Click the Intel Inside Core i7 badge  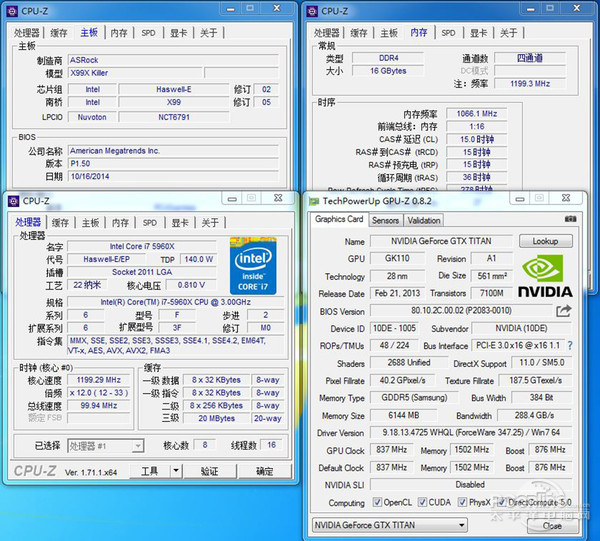point(253,266)
